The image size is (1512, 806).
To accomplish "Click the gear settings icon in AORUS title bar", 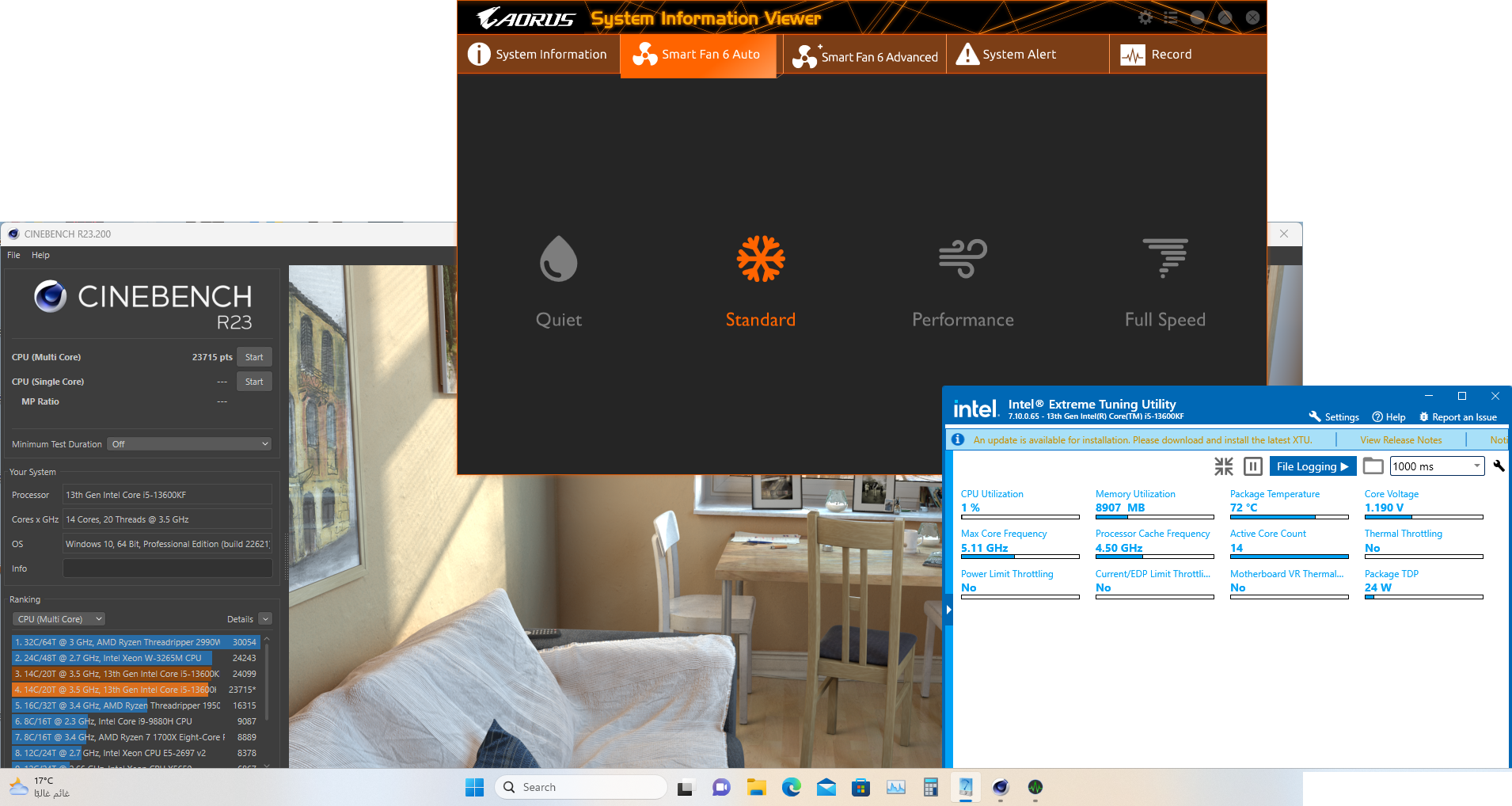I will tap(1145, 17).
